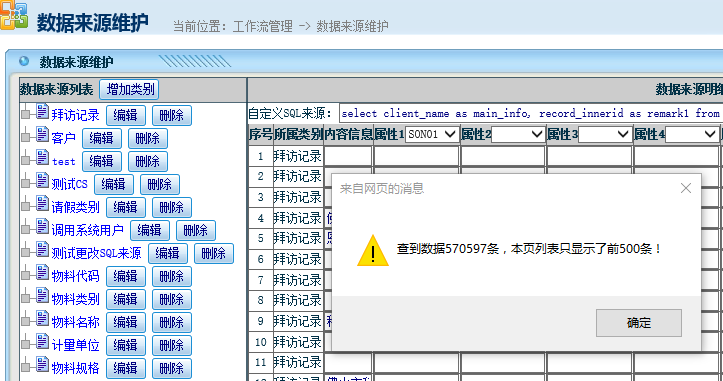Click the document icon beside 物料代码

coord(42,273)
